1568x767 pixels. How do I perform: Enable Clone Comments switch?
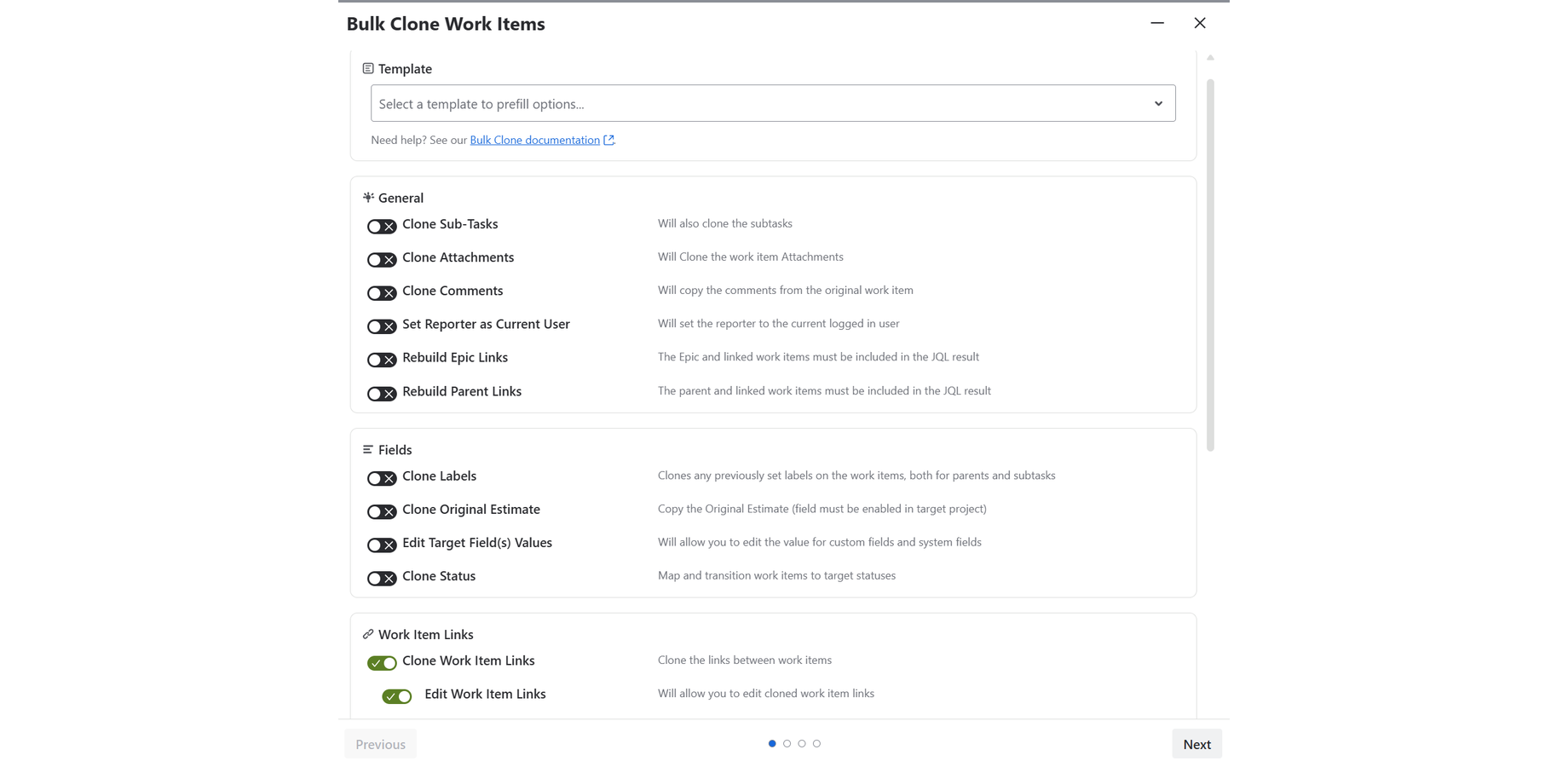(x=382, y=292)
